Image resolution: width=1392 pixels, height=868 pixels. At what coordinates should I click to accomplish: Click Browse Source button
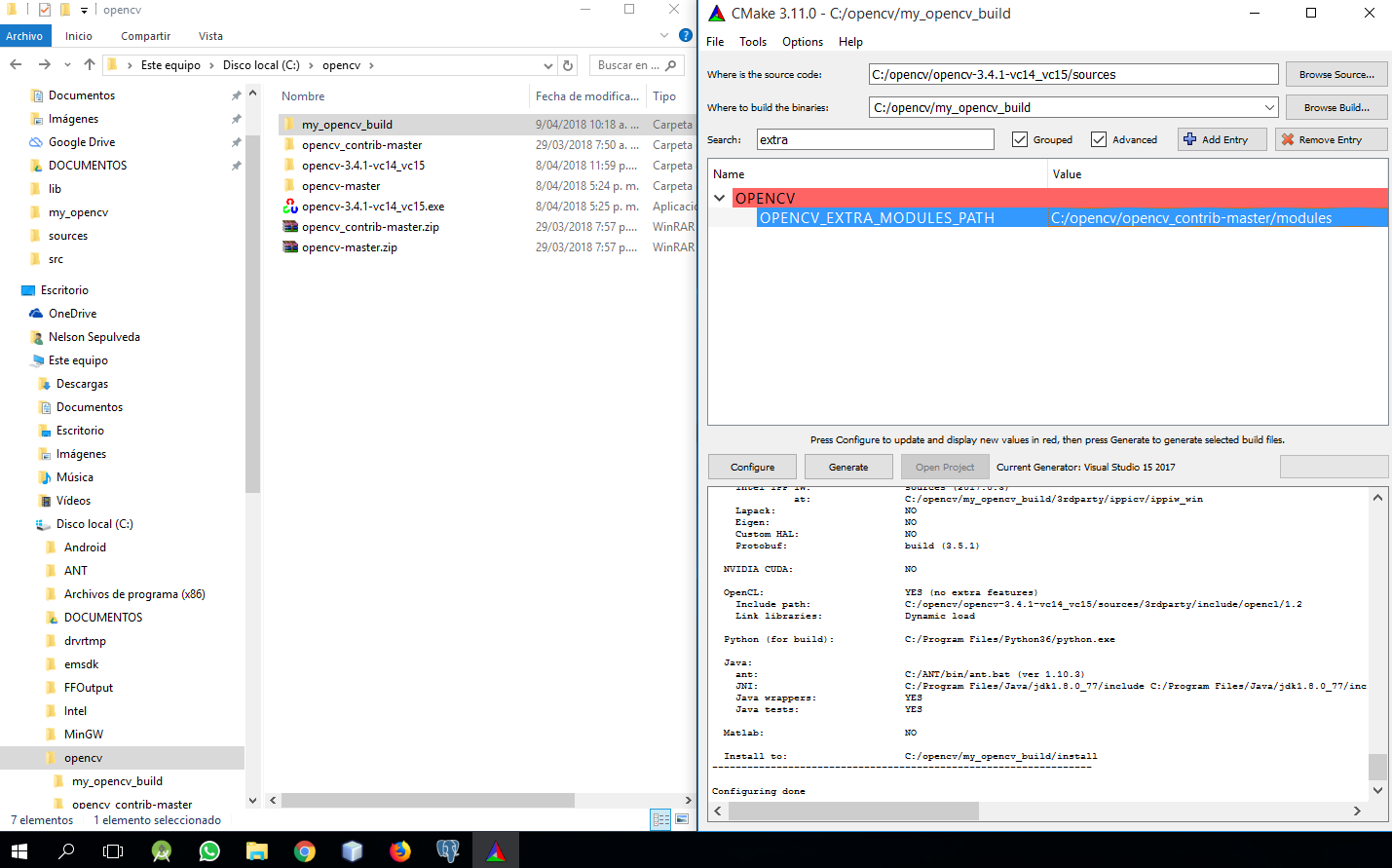click(1336, 74)
